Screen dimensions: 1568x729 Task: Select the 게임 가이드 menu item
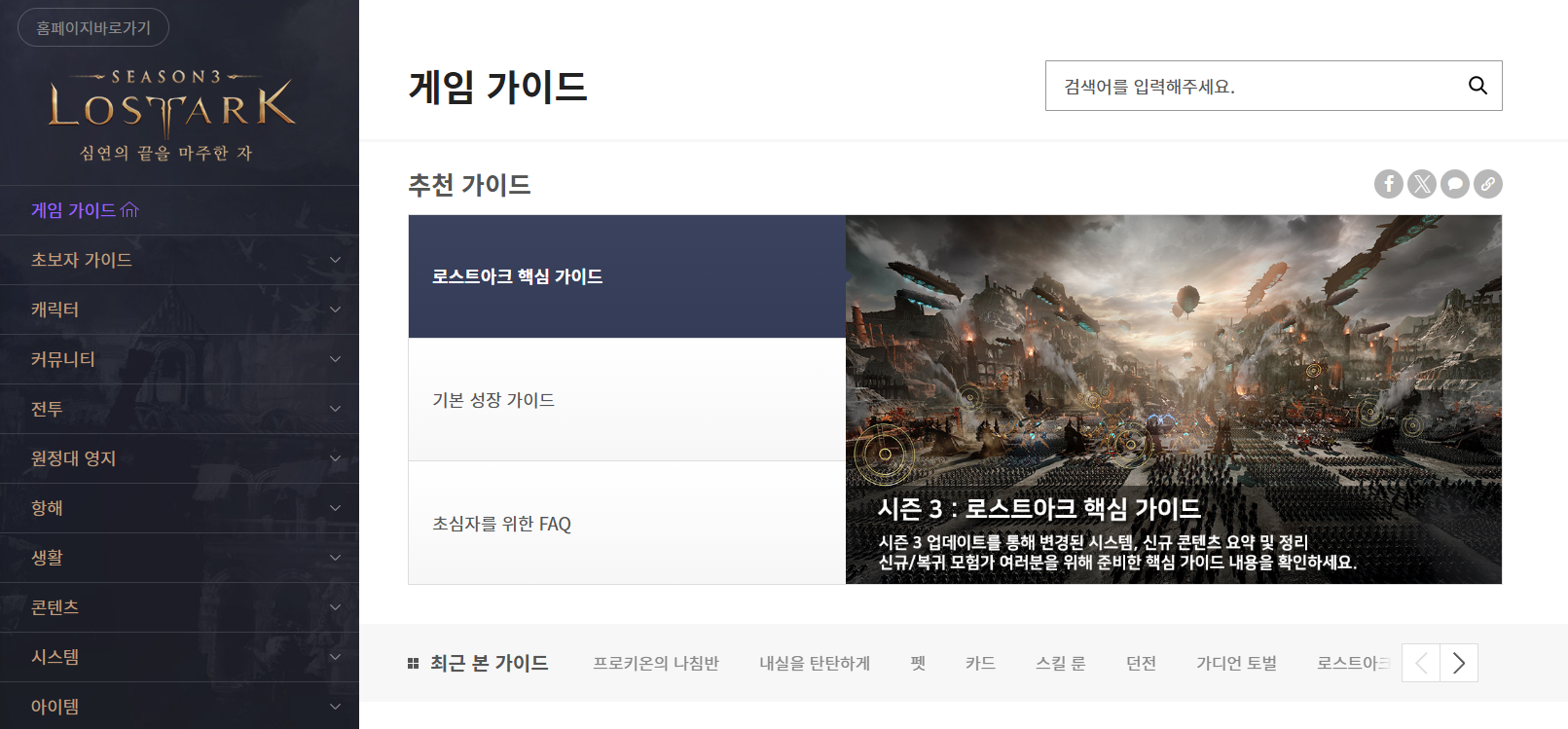point(179,210)
